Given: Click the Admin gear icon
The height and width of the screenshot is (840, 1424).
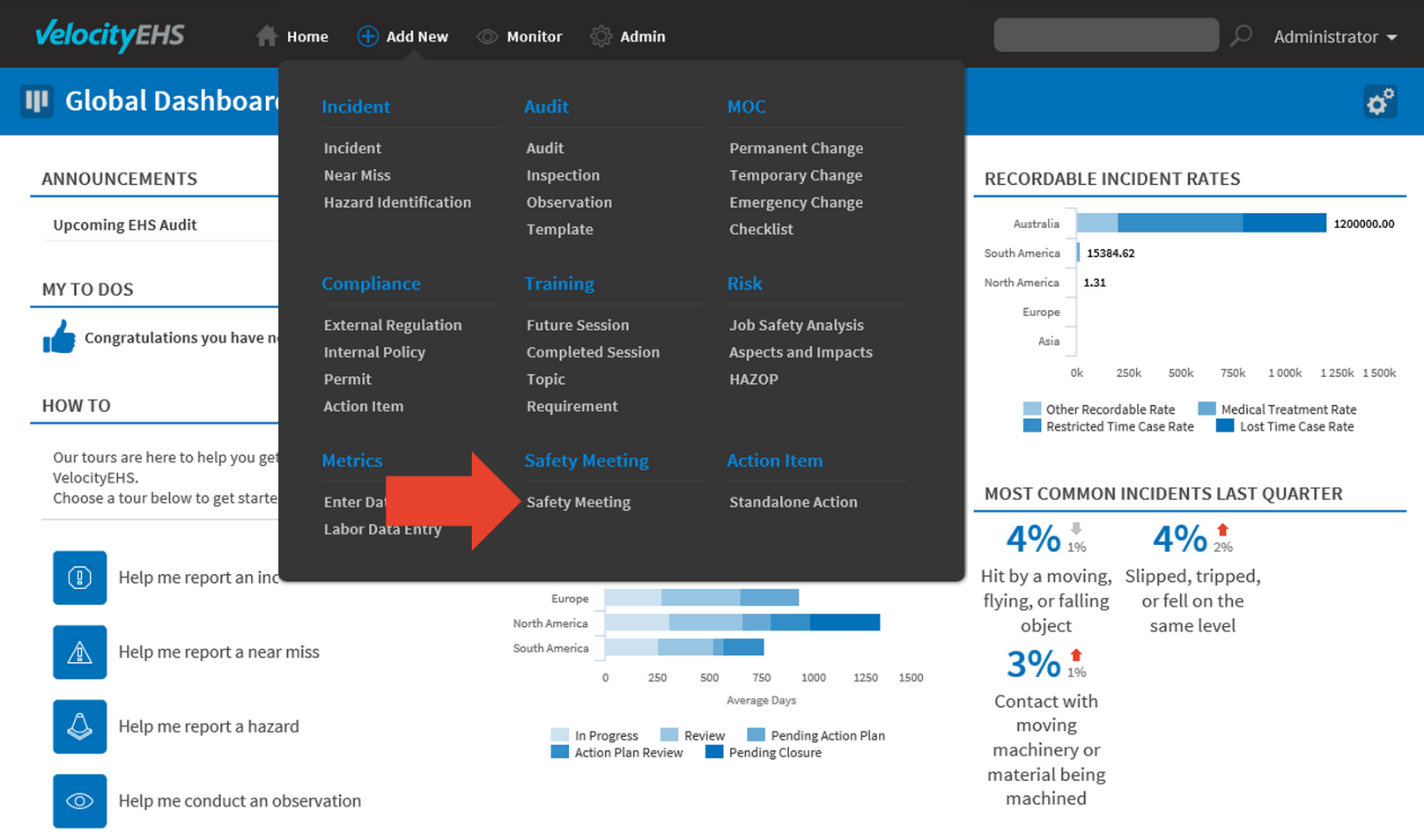Looking at the screenshot, I should tap(601, 36).
